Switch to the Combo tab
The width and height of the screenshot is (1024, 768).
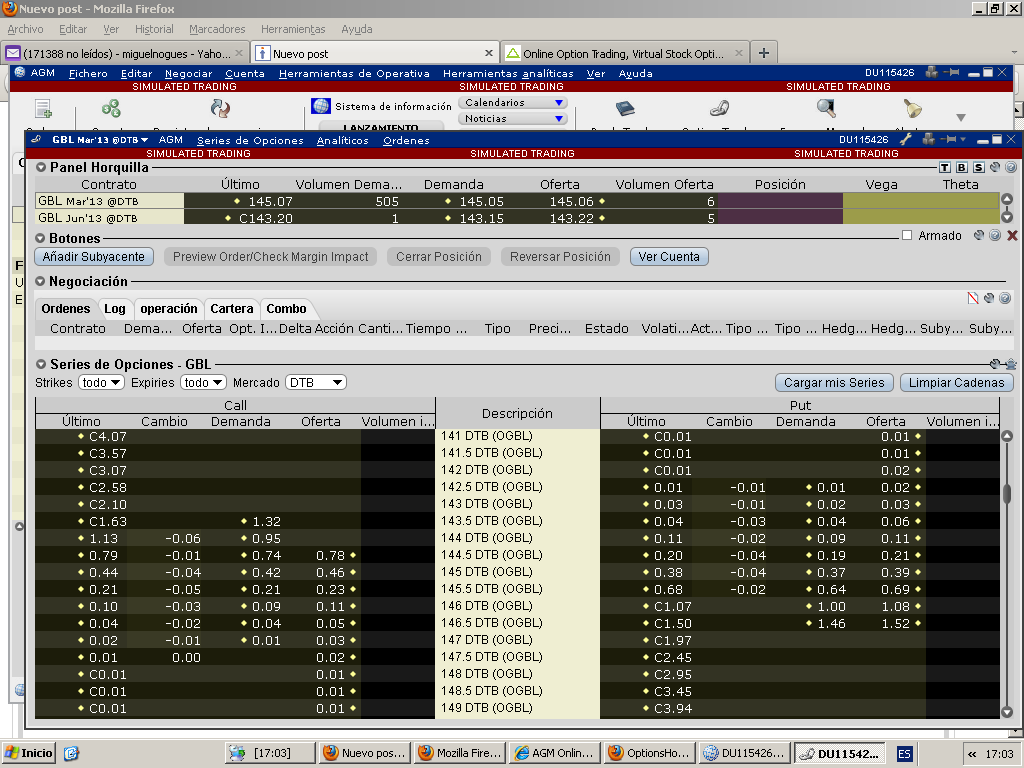pyautogui.click(x=286, y=309)
